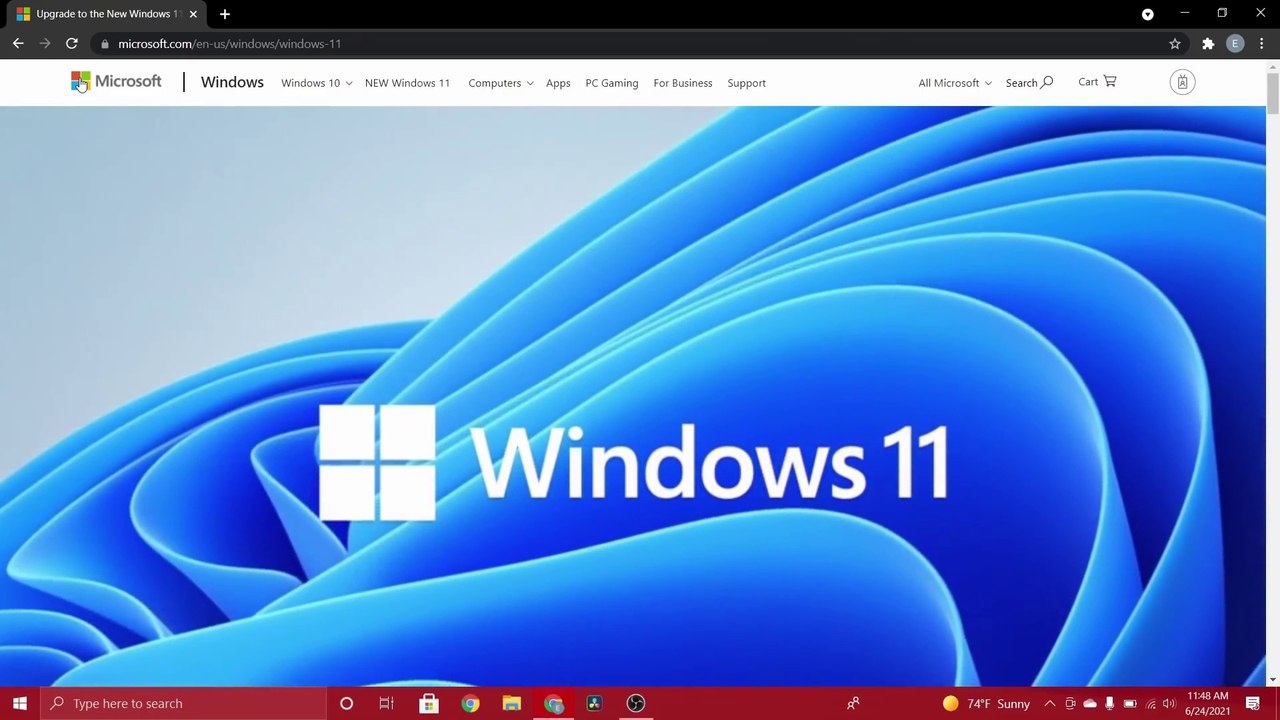The image size is (1280, 720).
Task: Open File Explorer from taskbar
Action: 511,703
